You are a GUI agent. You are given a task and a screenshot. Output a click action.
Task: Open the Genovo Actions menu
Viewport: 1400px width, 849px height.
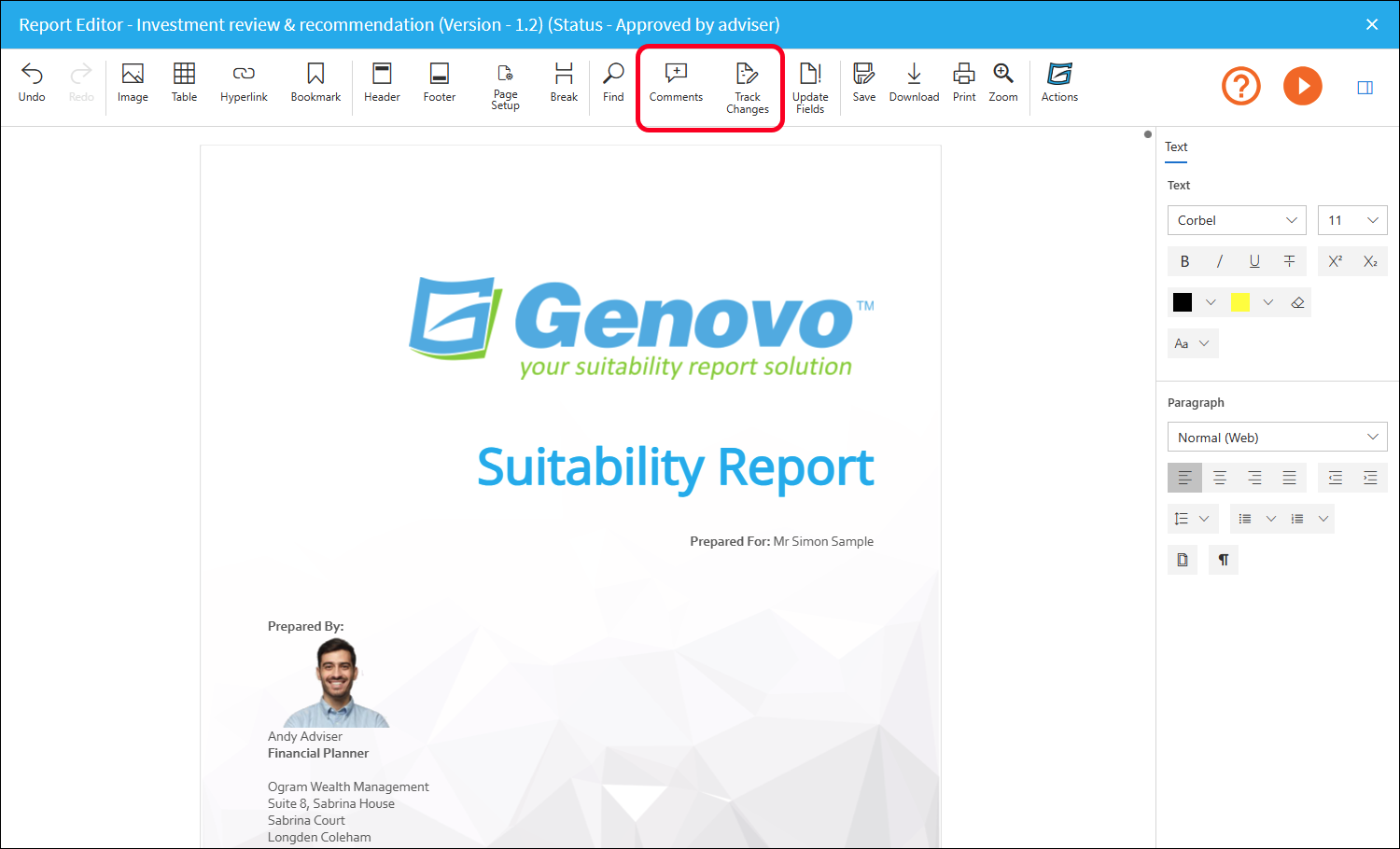click(x=1059, y=83)
